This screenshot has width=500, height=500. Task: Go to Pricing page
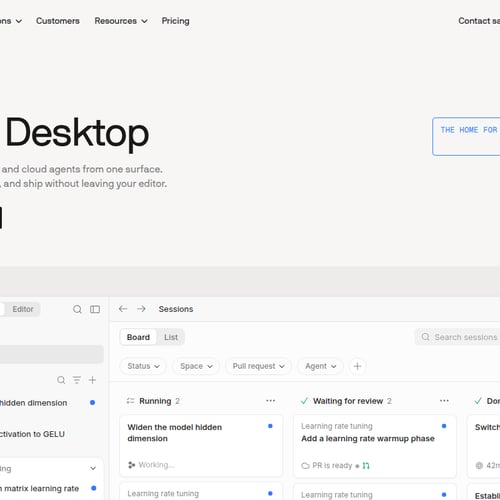[175, 21]
